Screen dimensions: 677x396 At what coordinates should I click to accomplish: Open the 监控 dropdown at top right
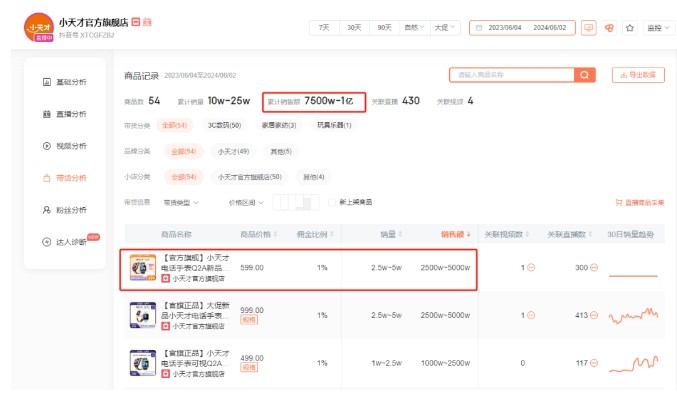(658, 28)
